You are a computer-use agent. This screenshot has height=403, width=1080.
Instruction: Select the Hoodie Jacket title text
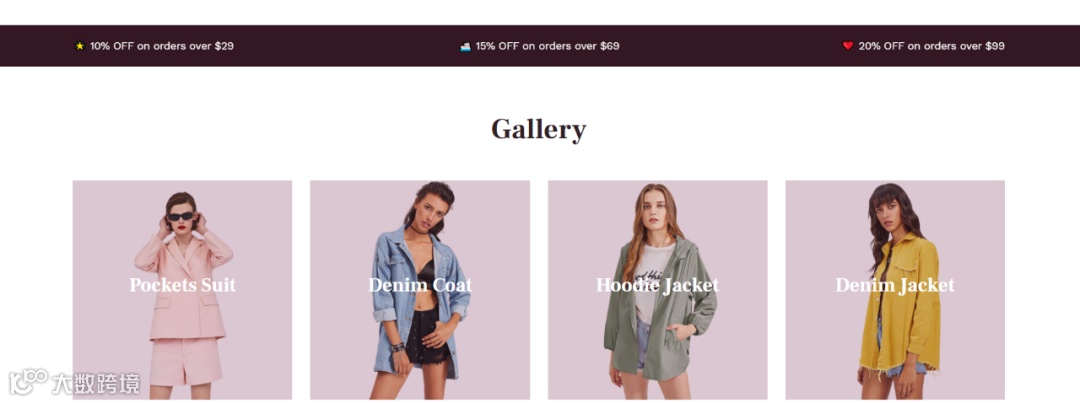(x=657, y=285)
